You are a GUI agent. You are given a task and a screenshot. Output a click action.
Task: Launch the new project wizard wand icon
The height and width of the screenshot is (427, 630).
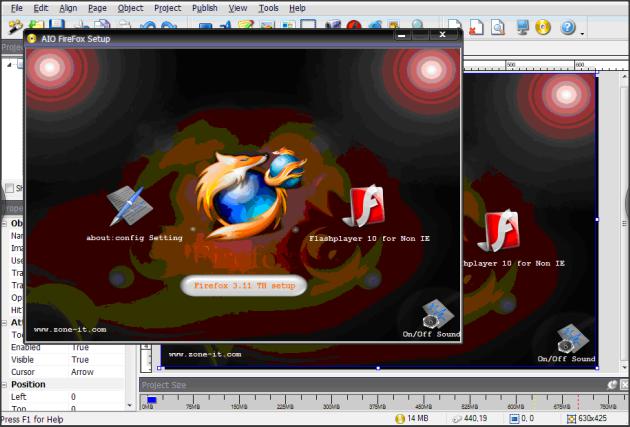(16, 27)
